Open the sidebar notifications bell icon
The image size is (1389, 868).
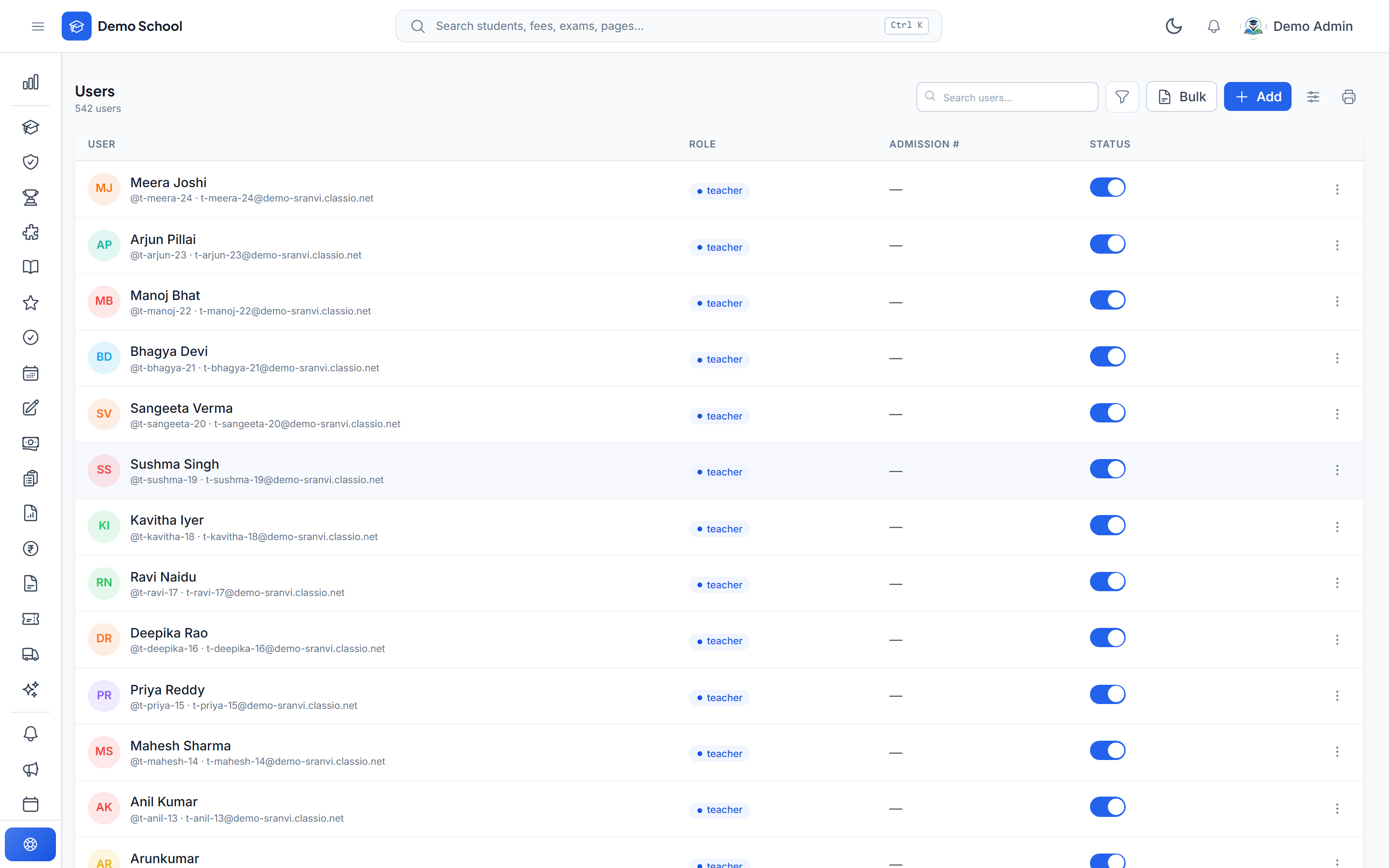coord(30,733)
